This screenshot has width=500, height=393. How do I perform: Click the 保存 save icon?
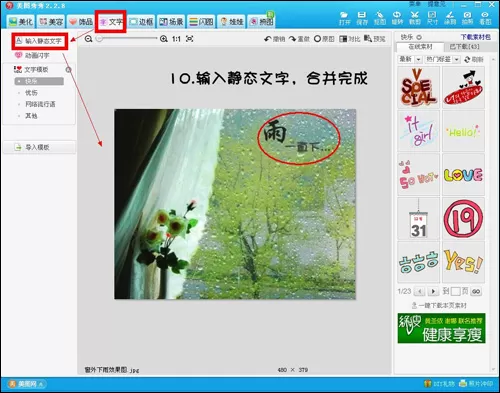[x=362, y=18]
